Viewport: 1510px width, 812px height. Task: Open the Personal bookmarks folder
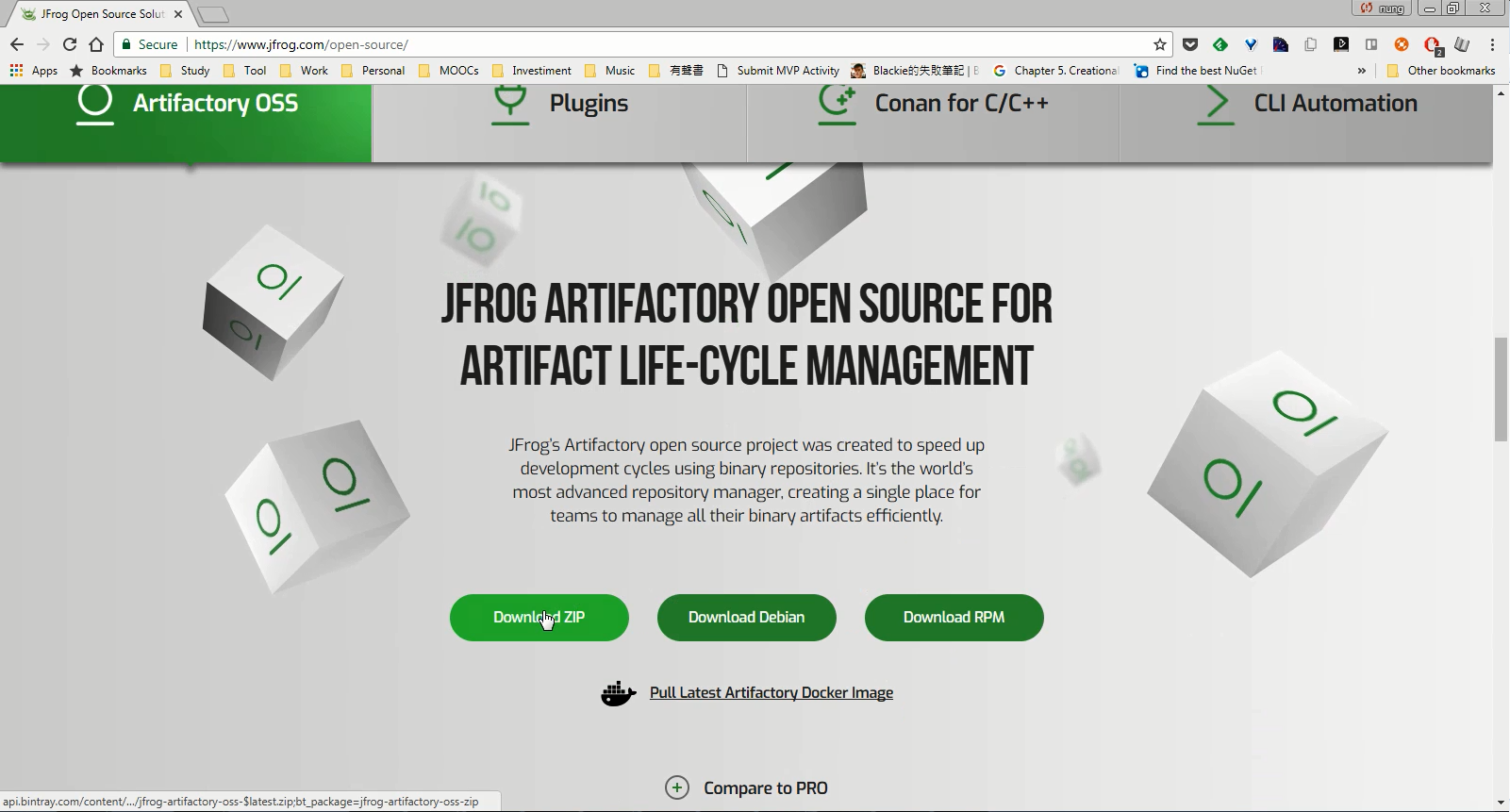[x=372, y=71]
